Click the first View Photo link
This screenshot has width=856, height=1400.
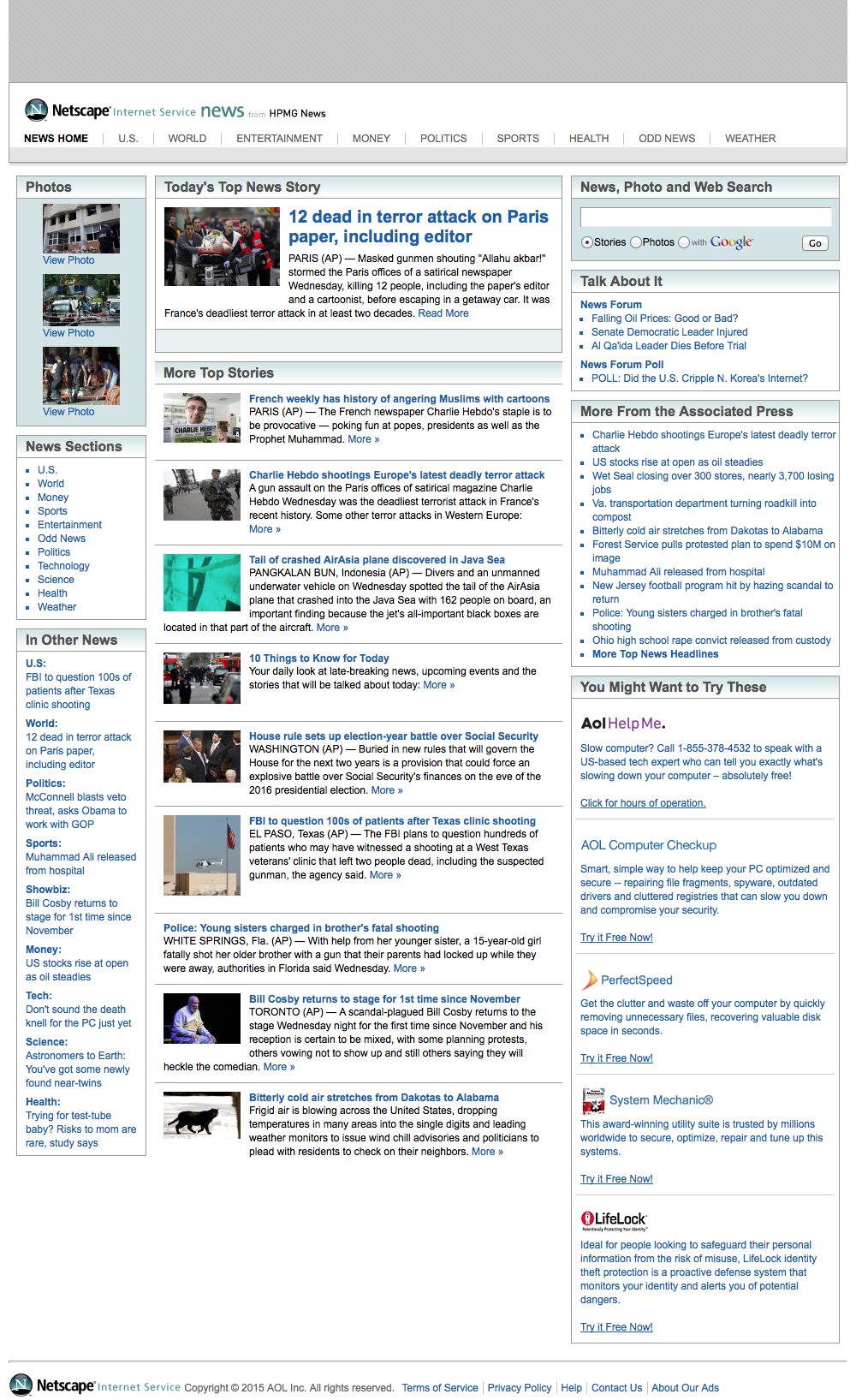tap(68, 260)
